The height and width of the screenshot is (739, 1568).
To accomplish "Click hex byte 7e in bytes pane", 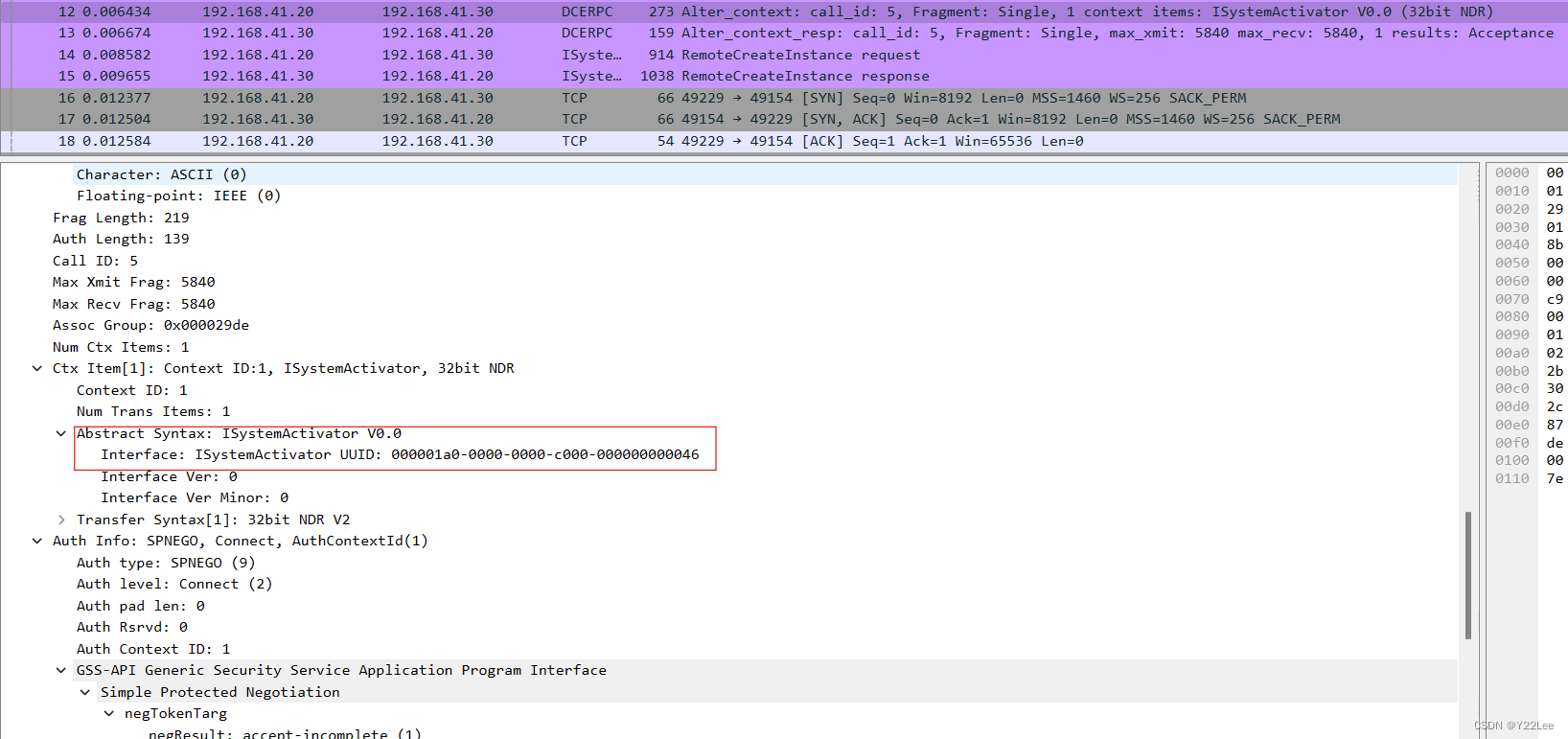I will tap(1555, 478).
